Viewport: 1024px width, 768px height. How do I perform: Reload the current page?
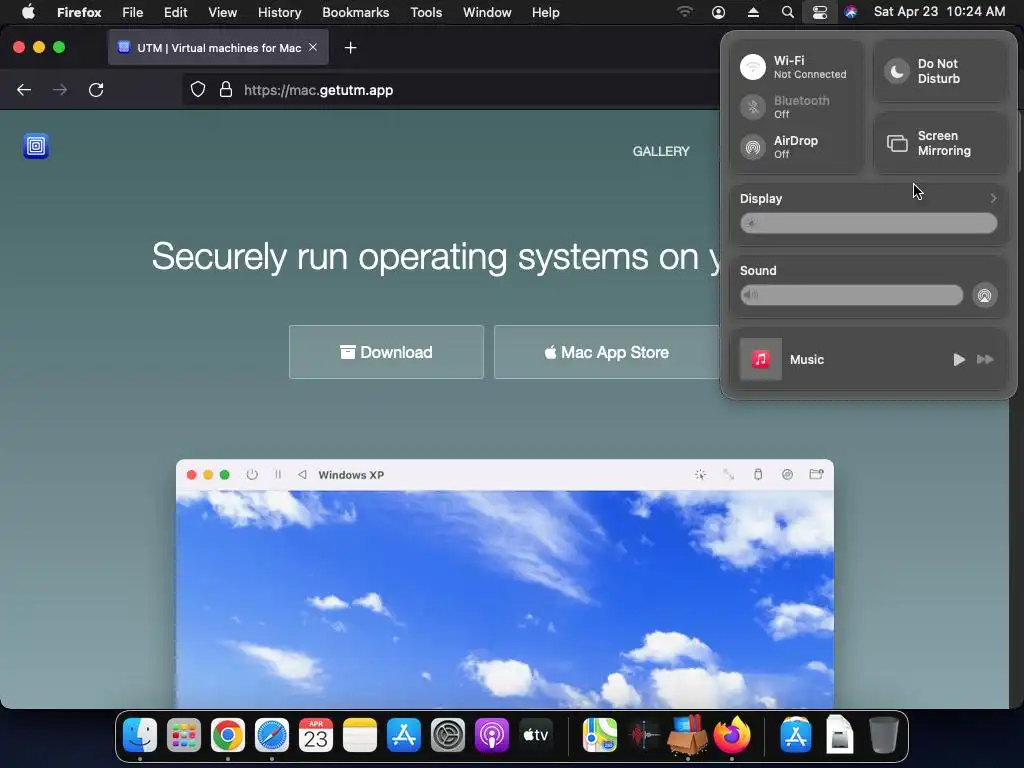(96, 90)
